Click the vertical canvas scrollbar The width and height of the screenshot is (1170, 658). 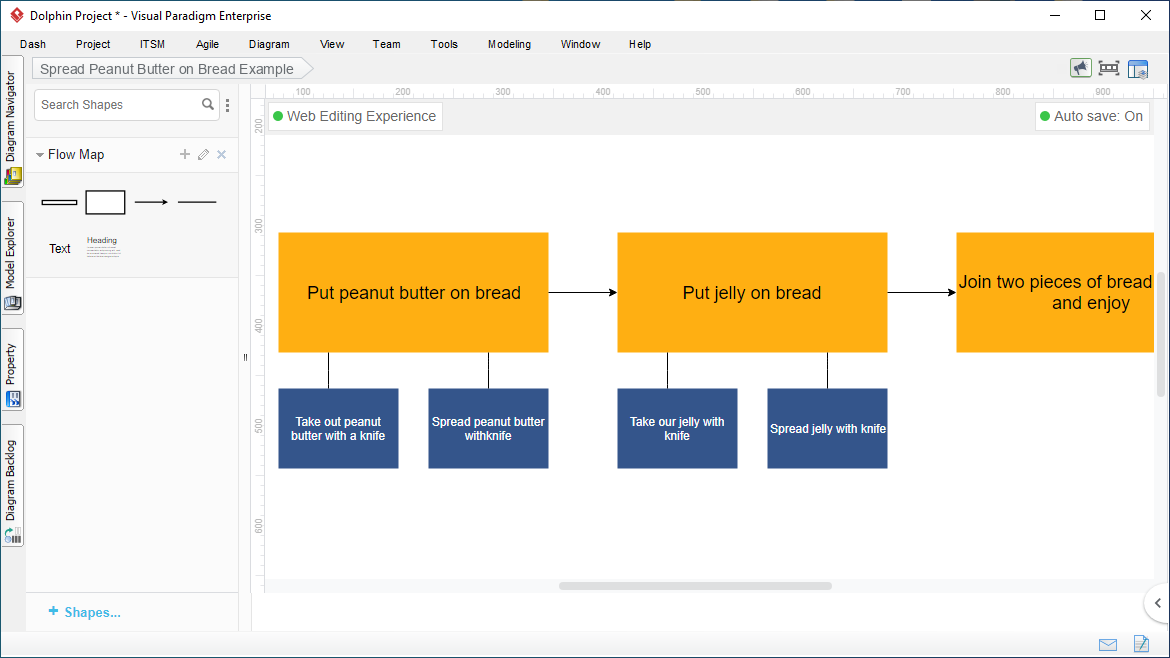(x=1160, y=336)
